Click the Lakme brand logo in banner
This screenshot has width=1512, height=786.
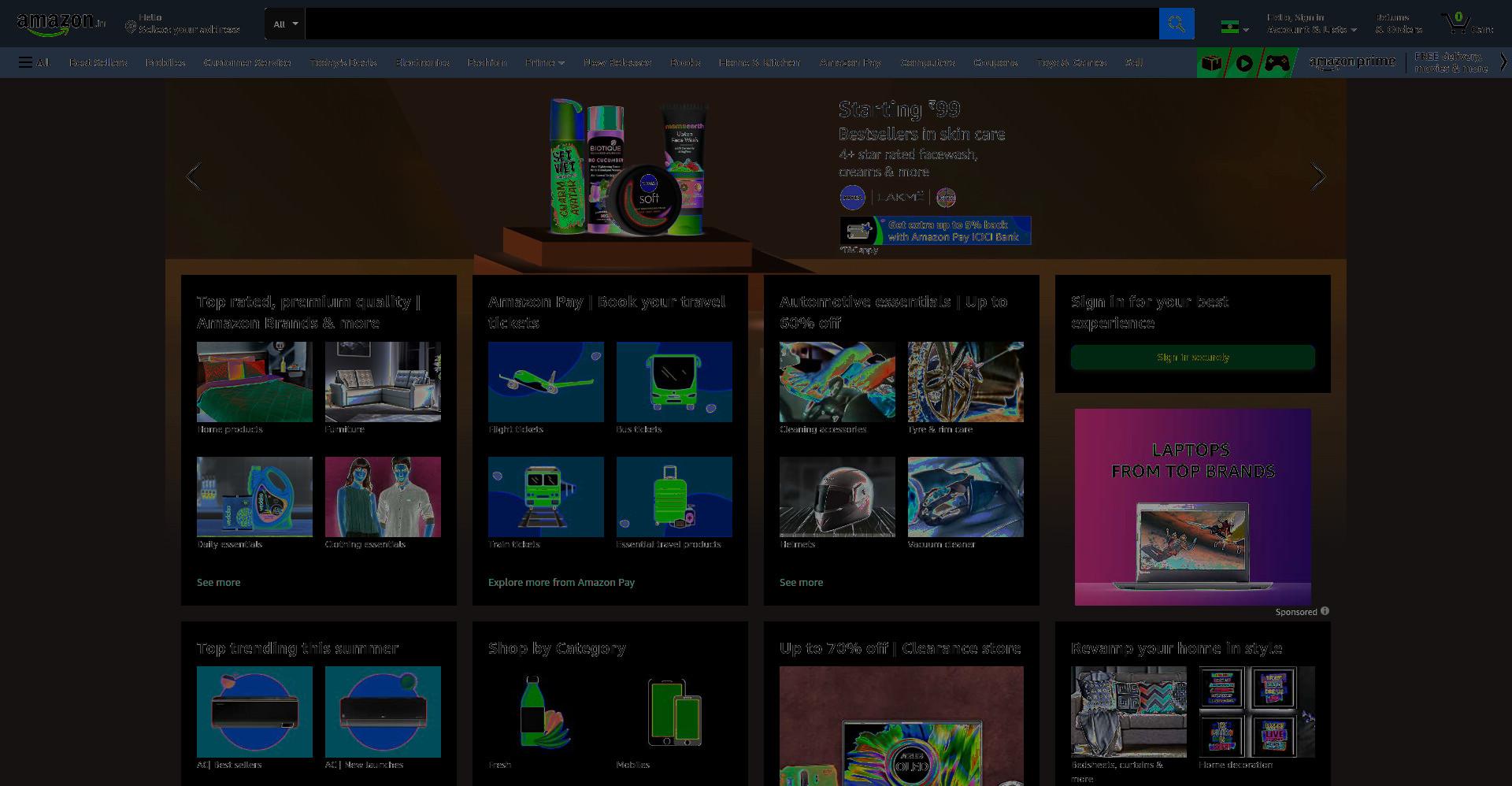point(900,197)
